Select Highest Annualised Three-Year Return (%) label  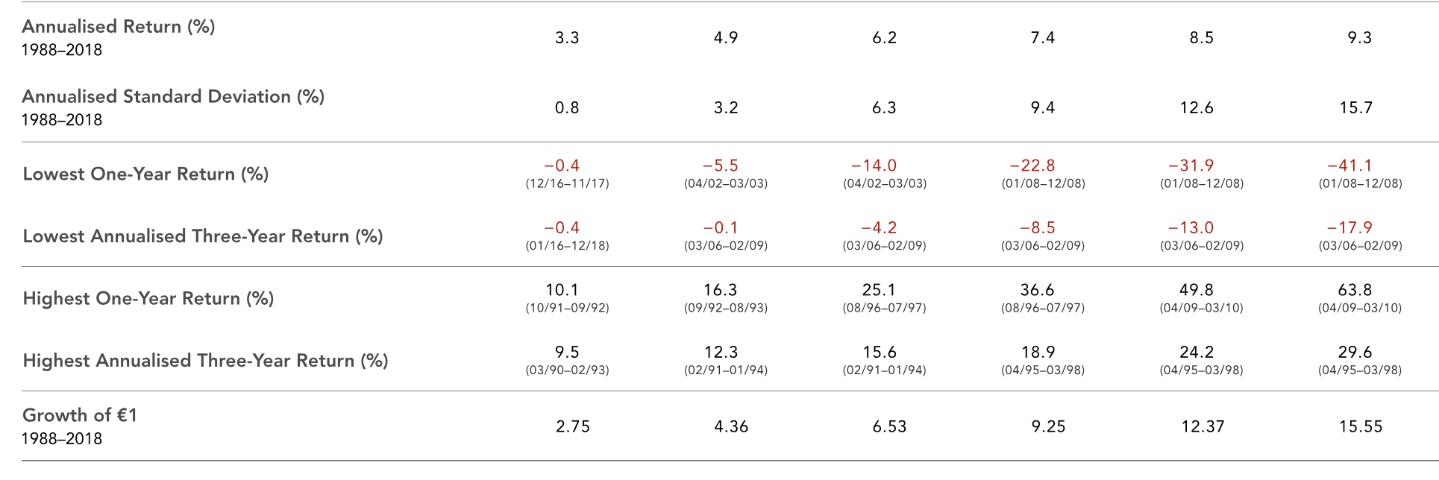coord(205,361)
